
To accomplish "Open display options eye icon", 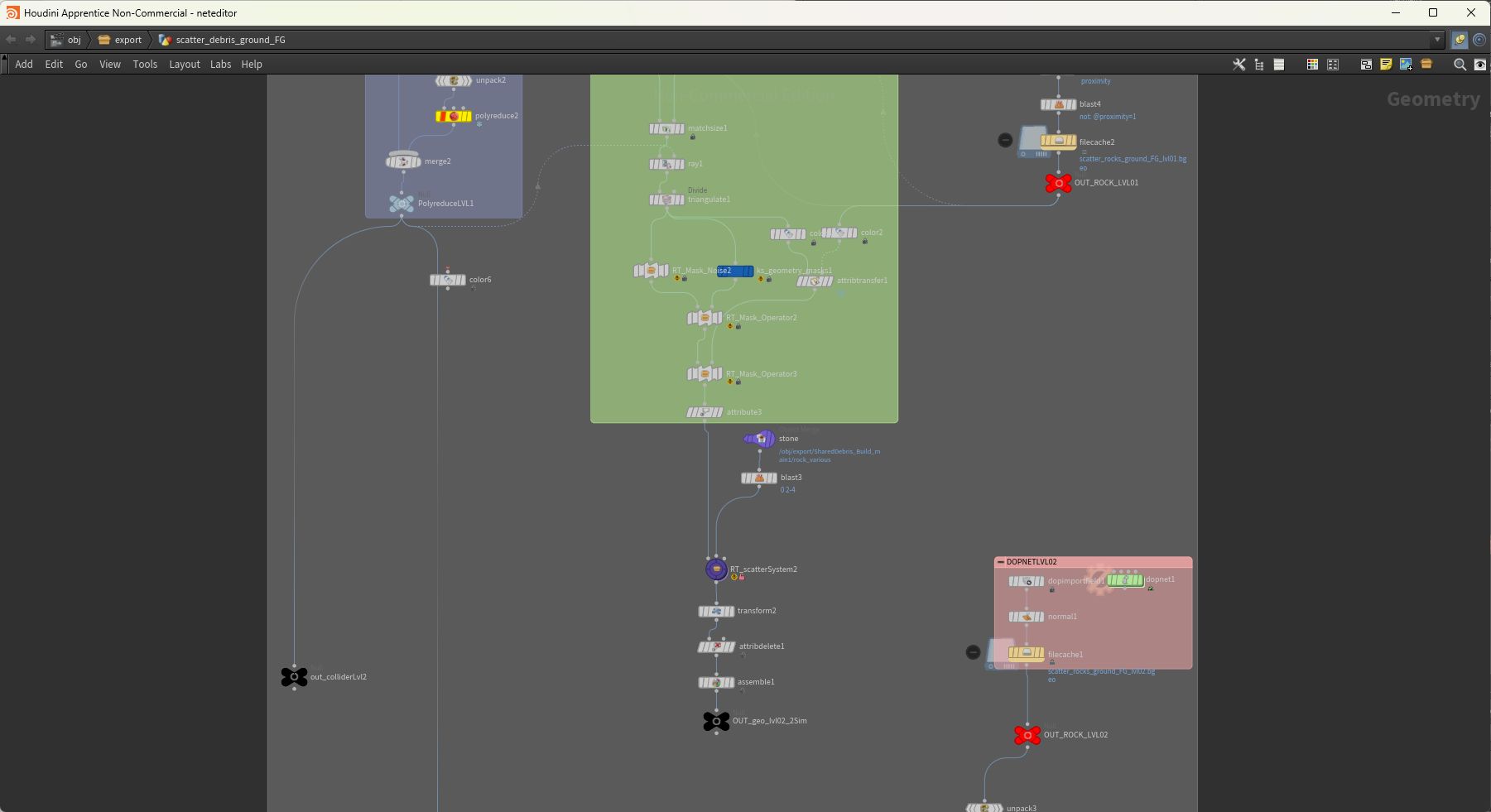I will tap(1480, 65).
